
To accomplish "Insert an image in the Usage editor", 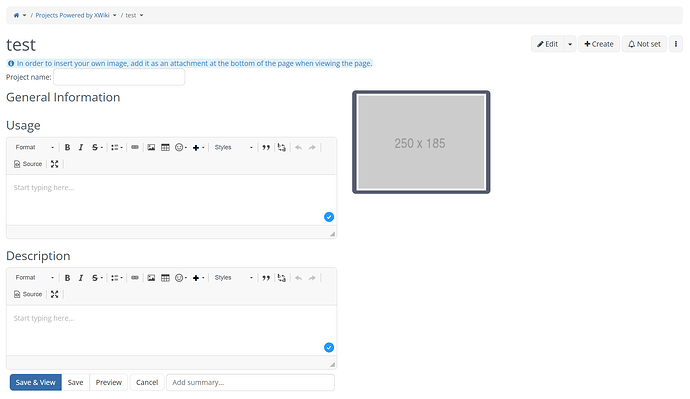I will tap(151, 147).
